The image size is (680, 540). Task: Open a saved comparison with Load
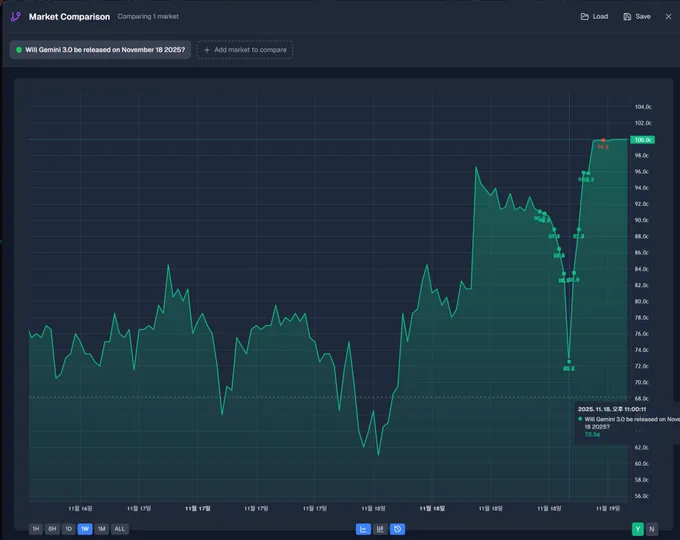pos(594,16)
